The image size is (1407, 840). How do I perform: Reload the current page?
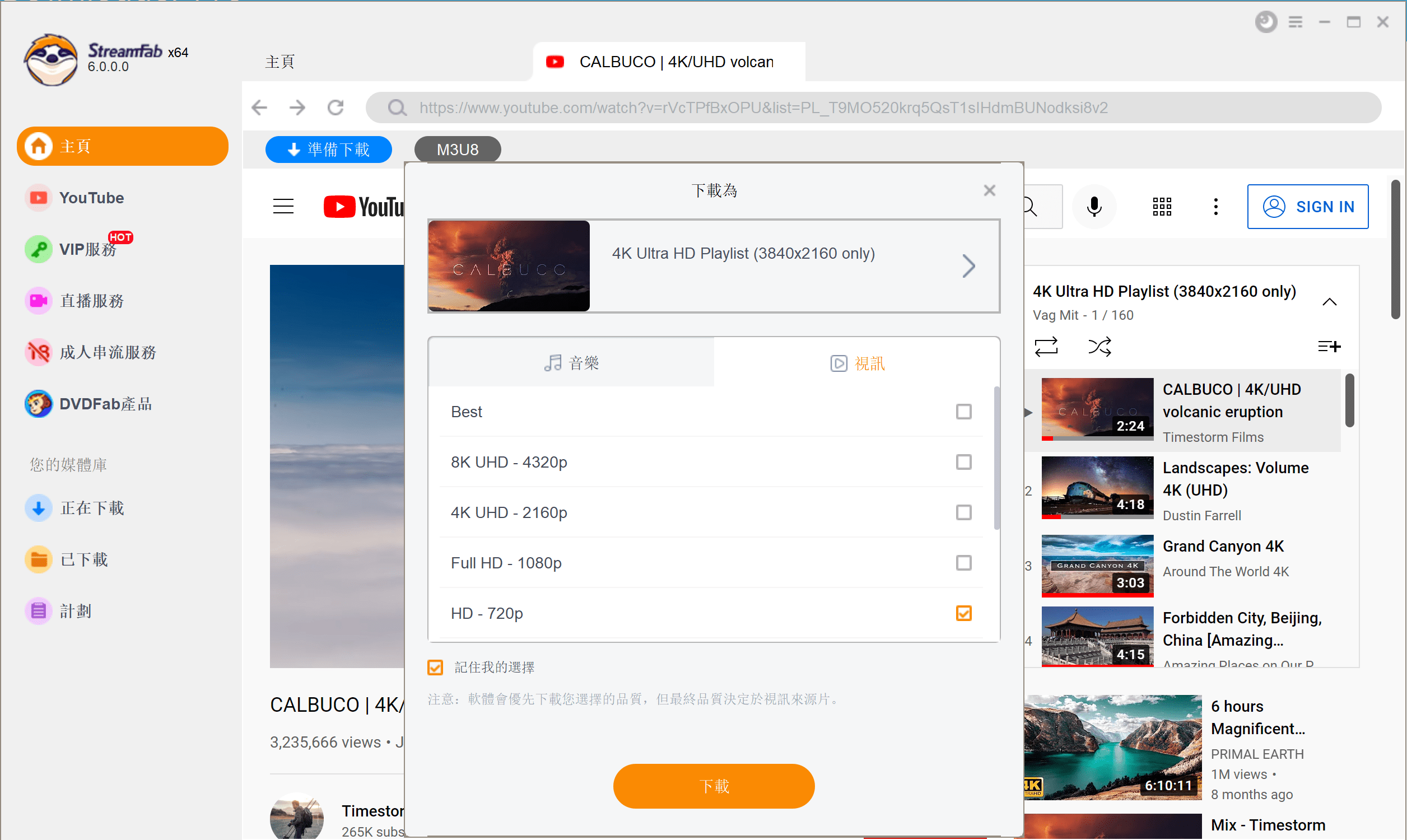click(x=336, y=107)
